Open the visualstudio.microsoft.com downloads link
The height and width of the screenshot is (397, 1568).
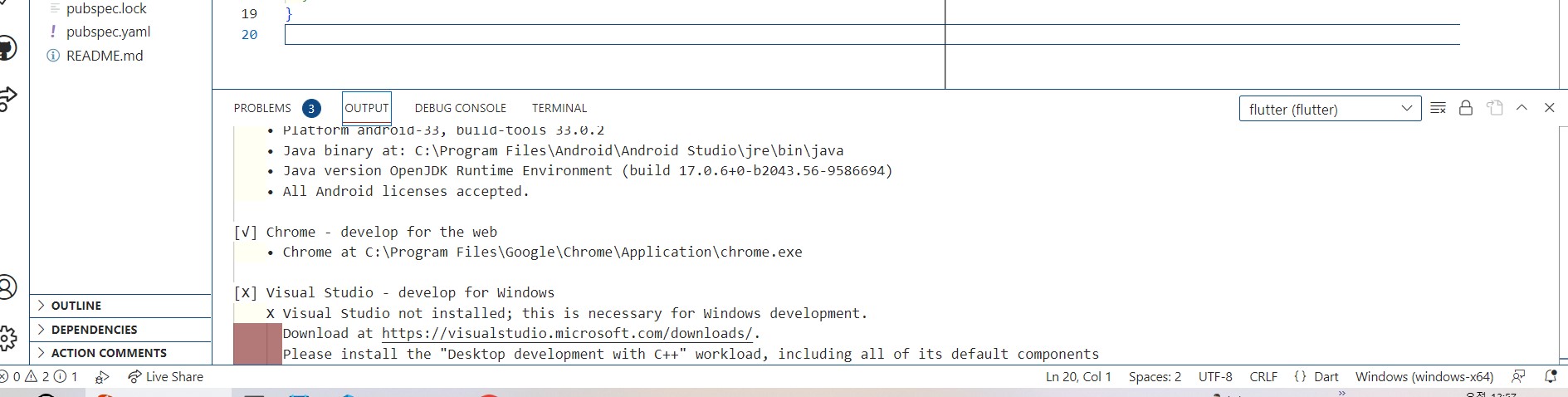point(567,333)
